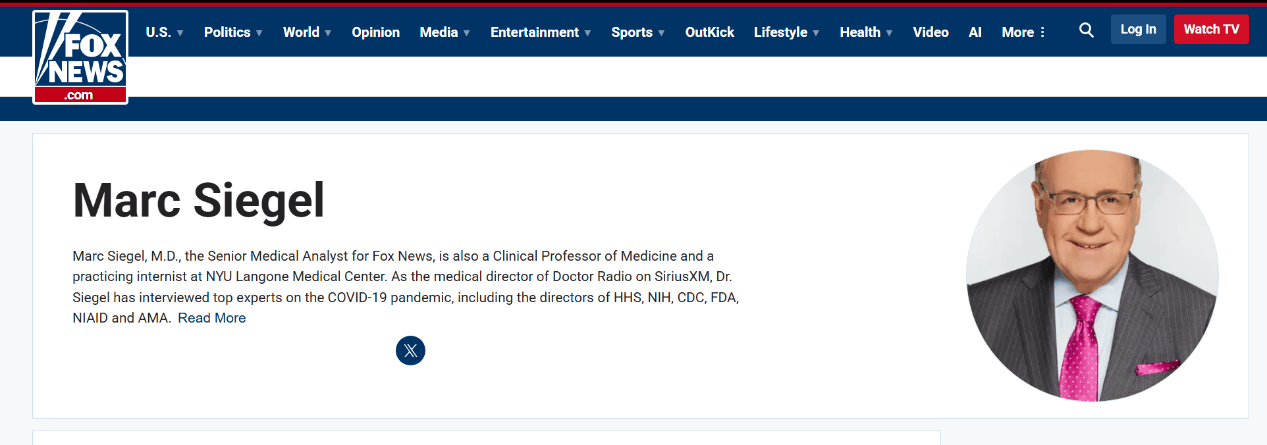Screen dimensions: 1267x445
Task: Open Marc Siegel's X profile icon
Action: [411, 350]
